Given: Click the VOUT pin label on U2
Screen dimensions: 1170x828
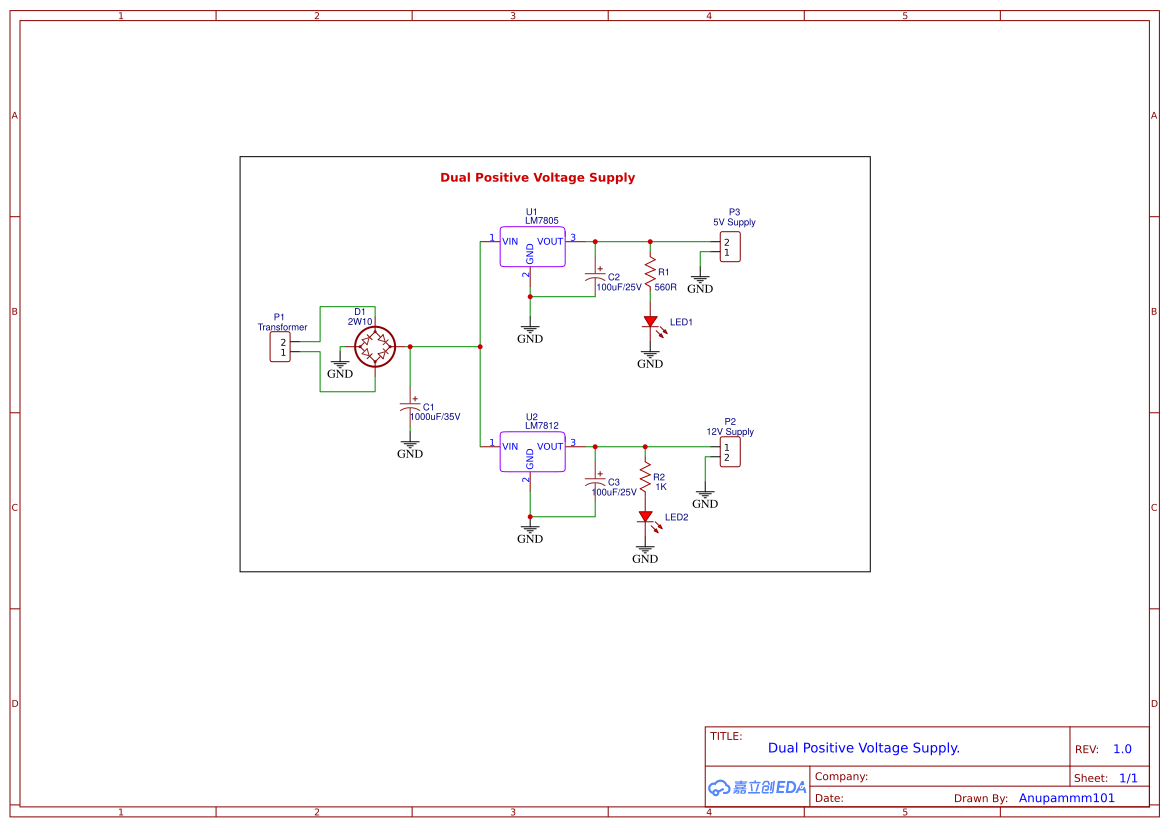Looking at the screenshot, I should [x=549, y=445].
